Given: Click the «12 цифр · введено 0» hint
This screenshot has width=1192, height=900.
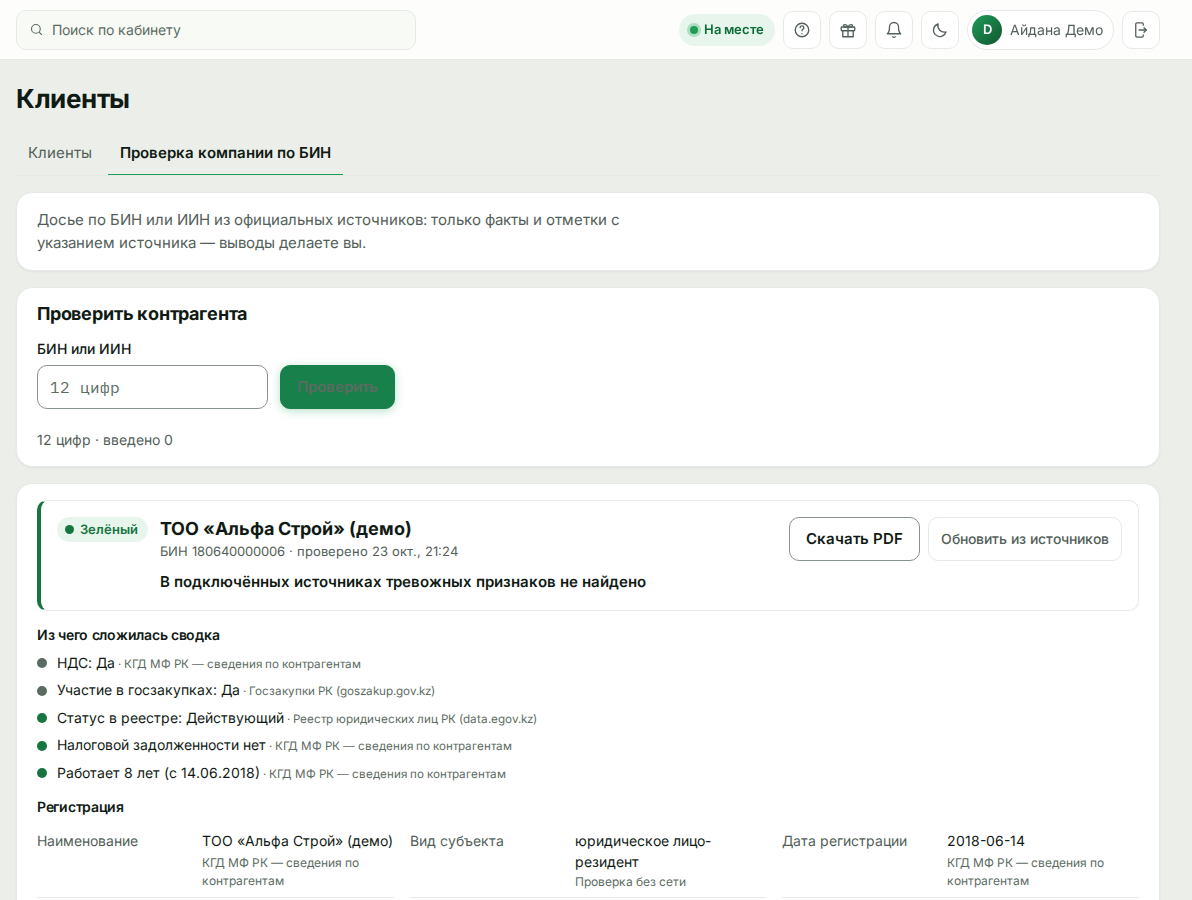Looking at the screenshot, I should point(105,440).
